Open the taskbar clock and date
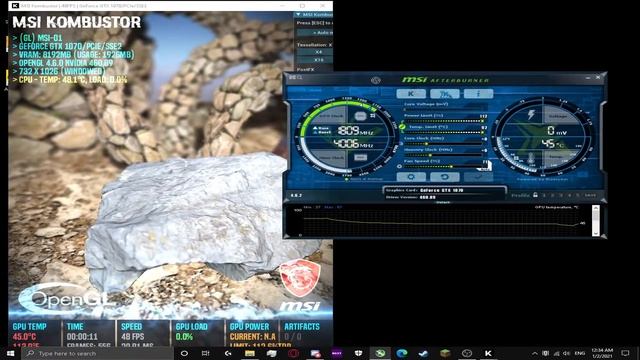The image size is (640, 360). (602, 353)
